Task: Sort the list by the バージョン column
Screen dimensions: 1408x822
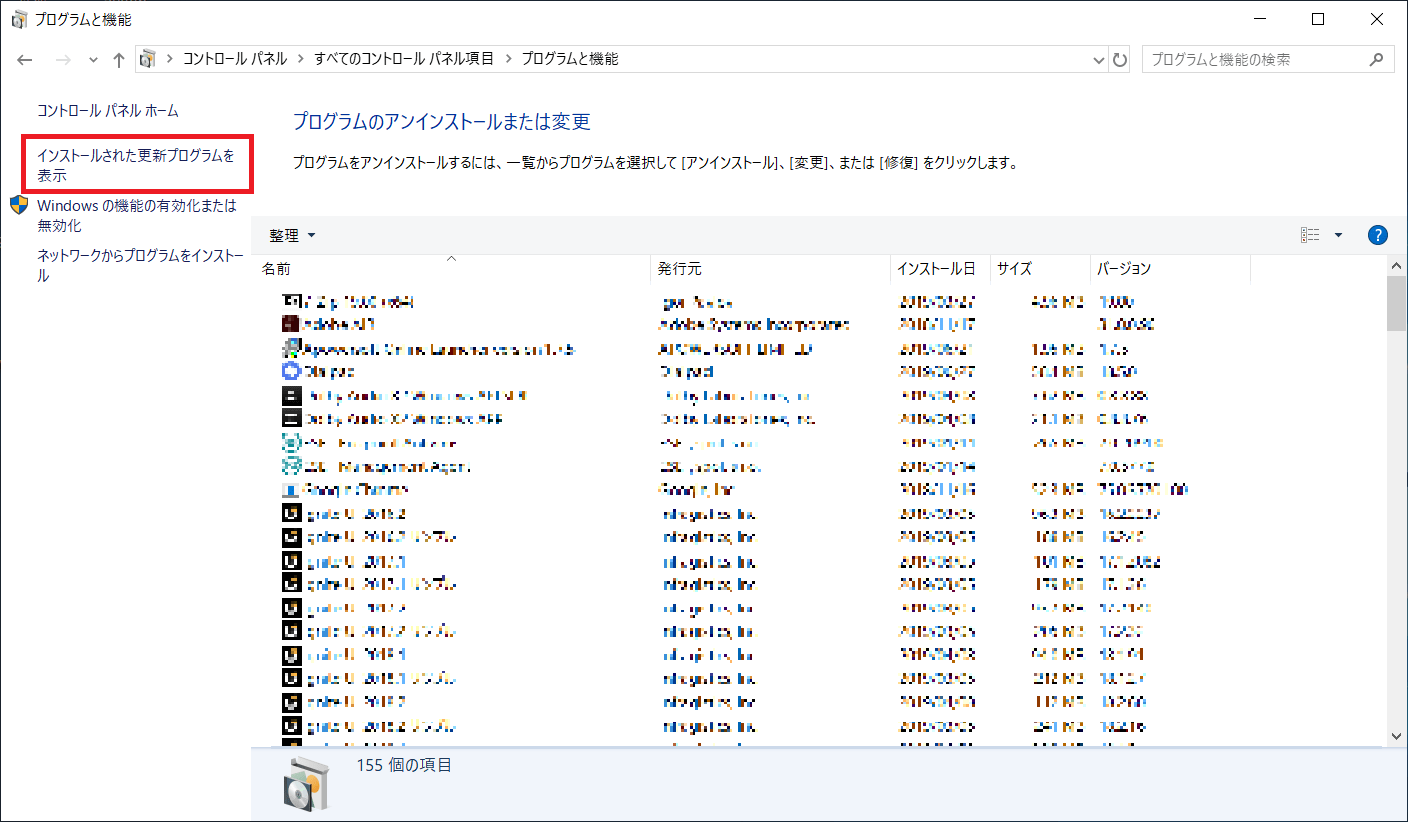Action: pos(1170,268)
